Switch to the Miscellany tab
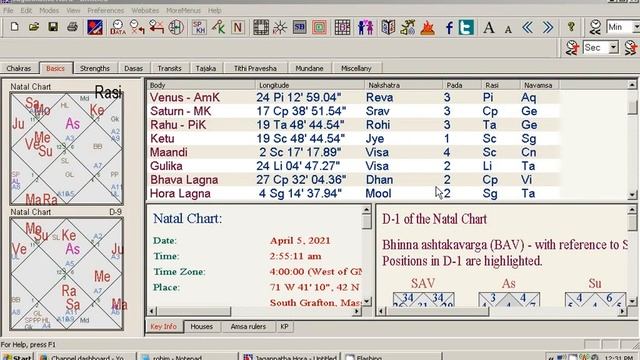Image resolution: width=640 pixels, height=360 pixels. pyautogui.click(x=356, y=68)
